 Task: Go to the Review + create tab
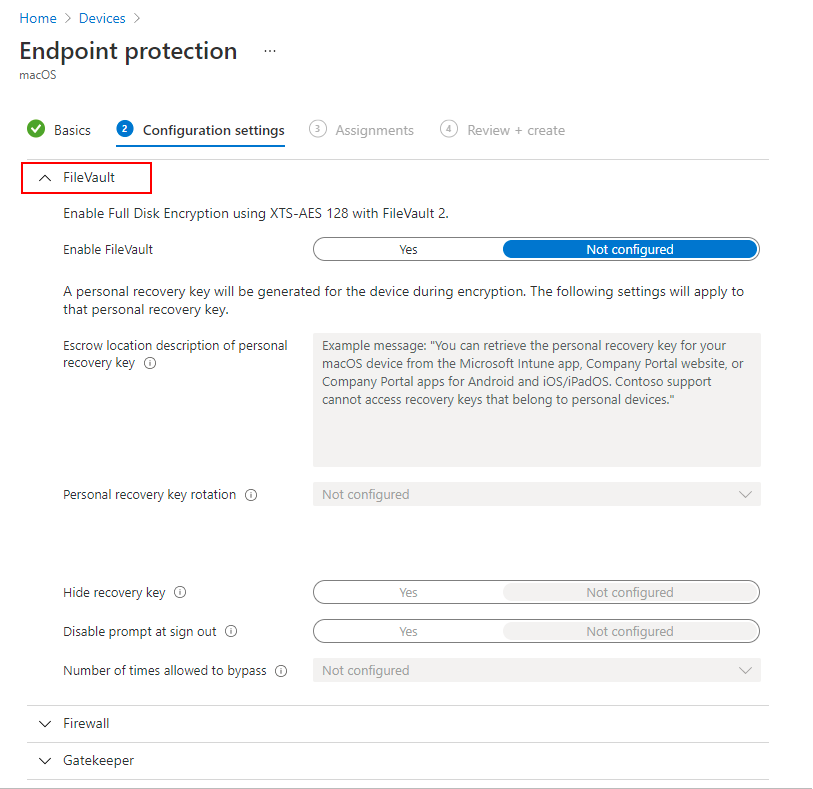coord(515,131)
